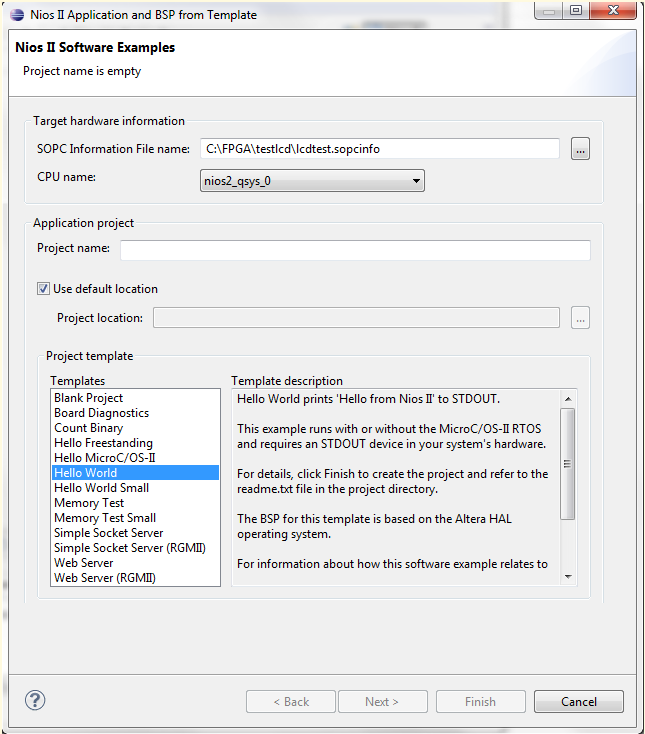
Task: Select Web Server template
Action: pyautogui.click(x=135, y=563)
